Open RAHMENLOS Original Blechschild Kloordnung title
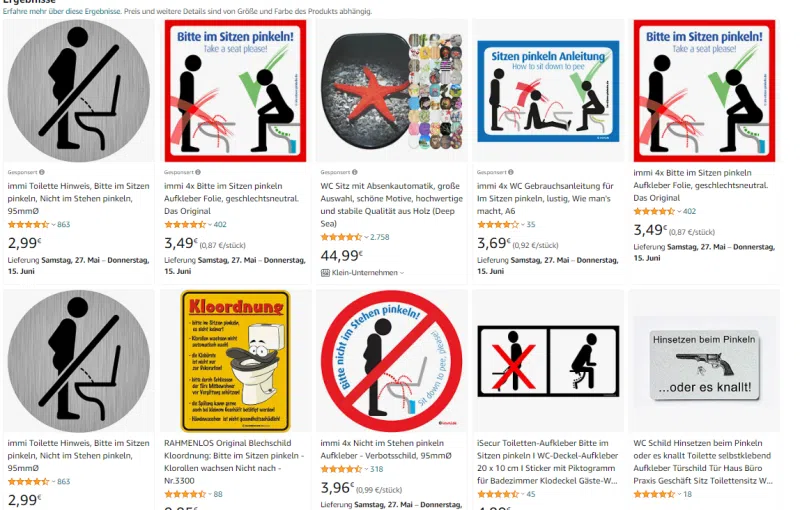 (234, 462)
